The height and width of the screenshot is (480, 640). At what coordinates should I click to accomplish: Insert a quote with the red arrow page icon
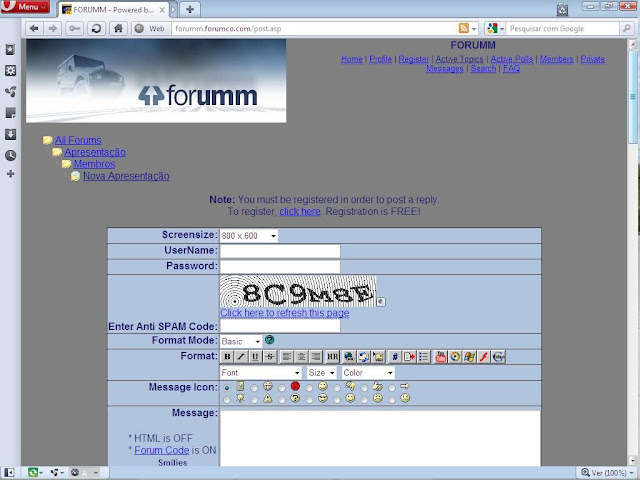pyautogui.click(x=409, y=357)
